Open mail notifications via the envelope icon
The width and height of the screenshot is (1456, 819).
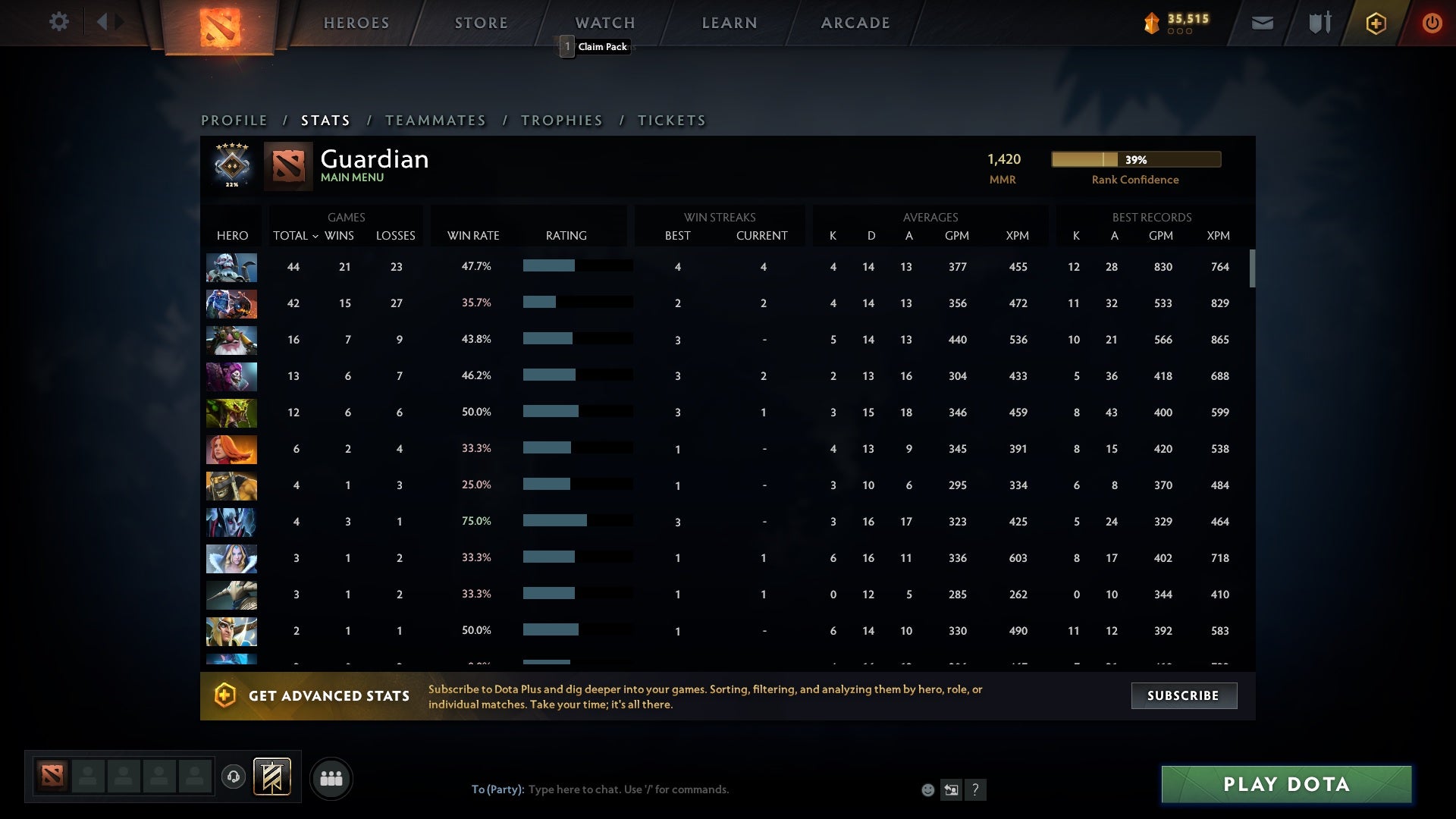pyautogui.click(x=1262, y=23)
